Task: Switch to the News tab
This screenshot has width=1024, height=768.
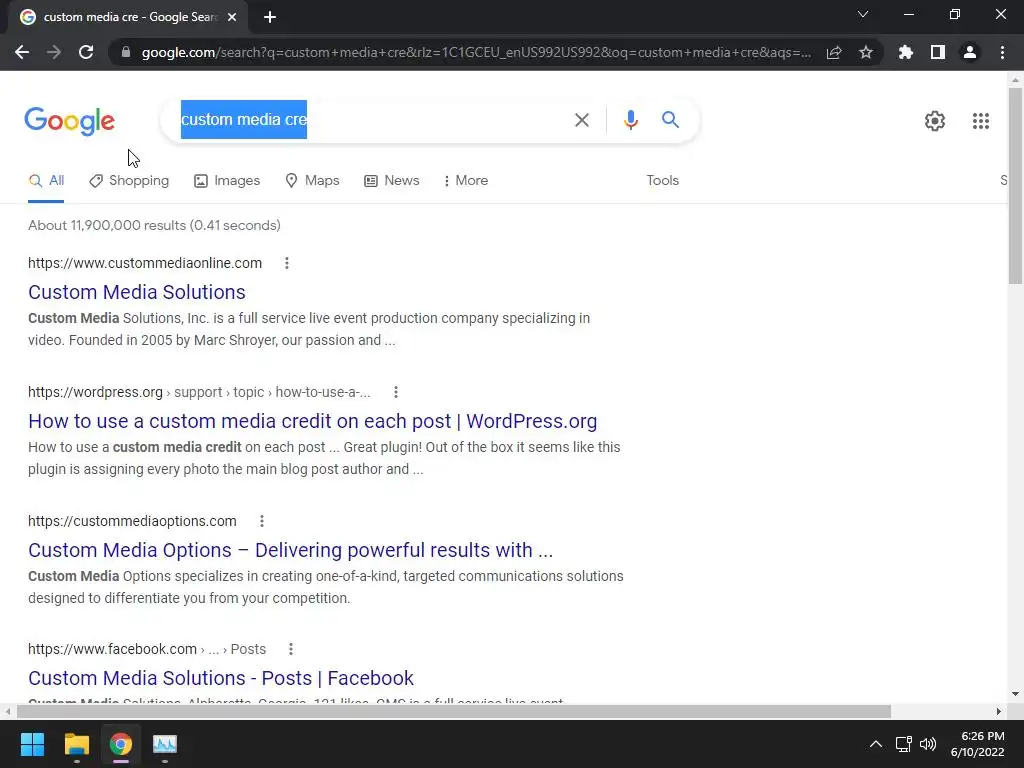Action: point(392,181)
